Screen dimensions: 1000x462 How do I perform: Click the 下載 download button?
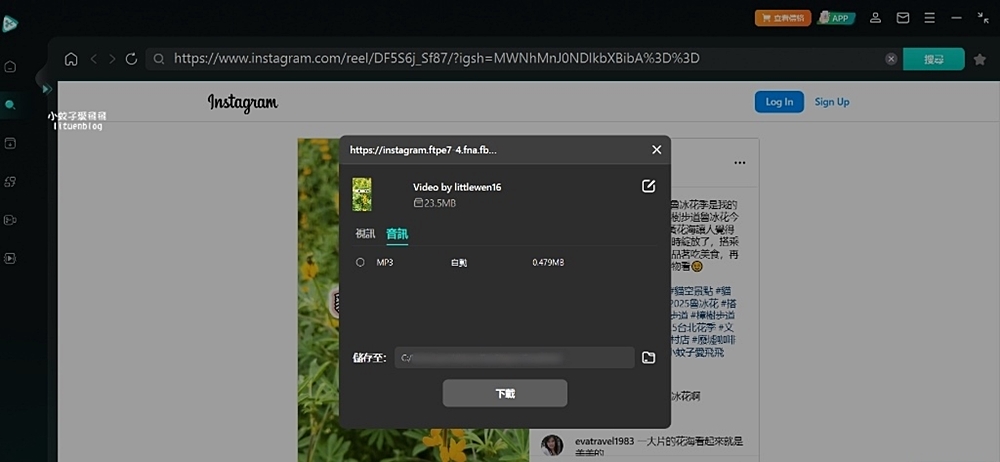click(x=505, y=393)
